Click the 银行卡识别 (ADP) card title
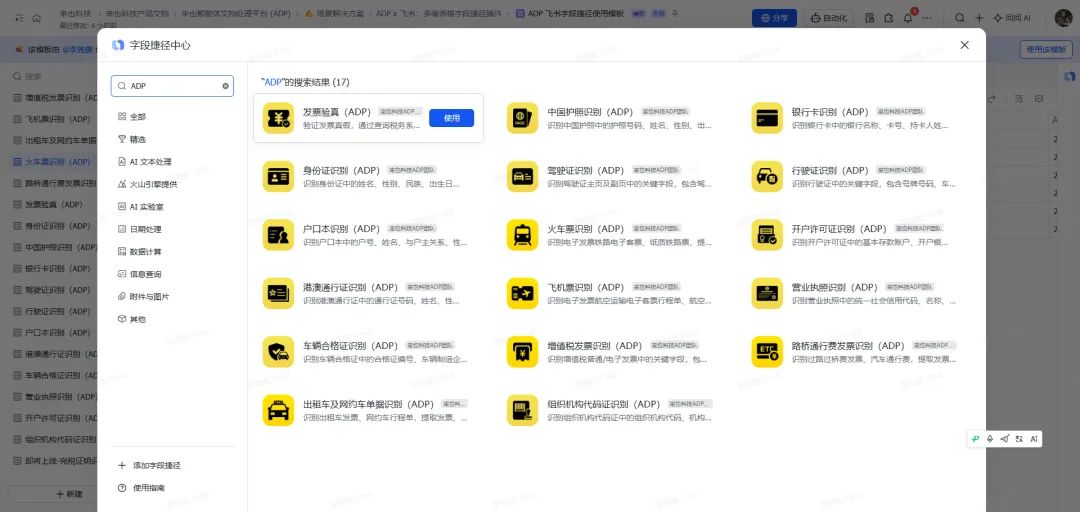The width and height of the screenshot is (1080, 512). pos(830,112)
